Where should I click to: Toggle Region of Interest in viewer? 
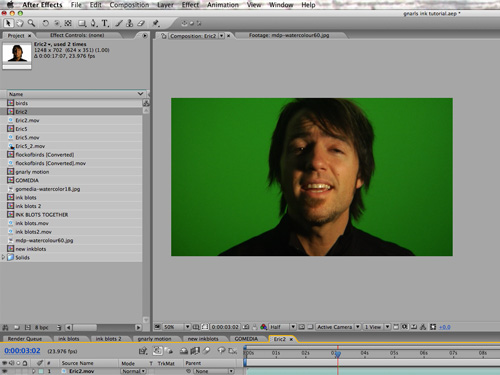coord(302,327)
